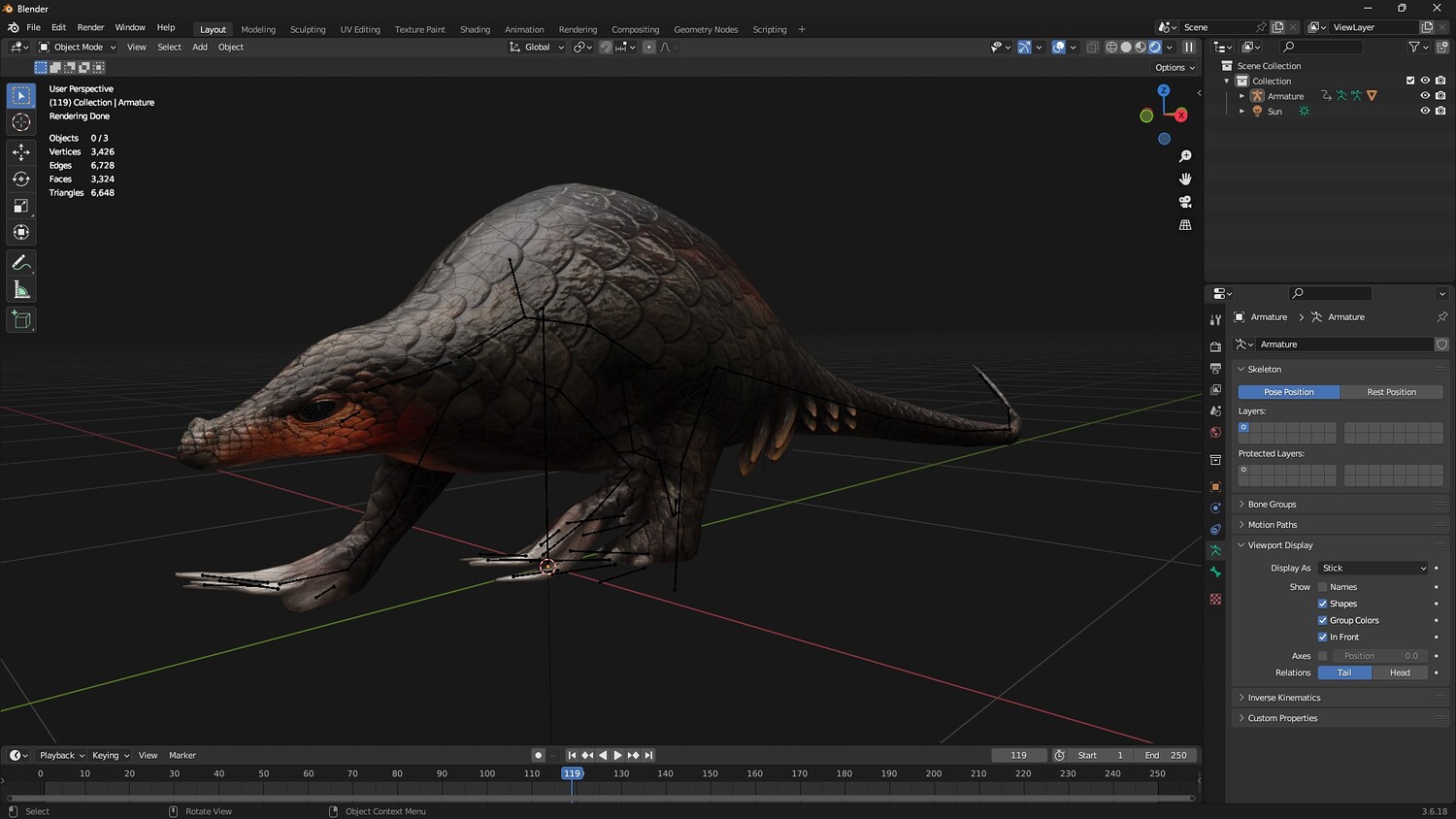Image resolution: width=1456 pixels, height=819 pixels.
Task: Expand the Bone Groups panel
Action: tap(1272, 505)
